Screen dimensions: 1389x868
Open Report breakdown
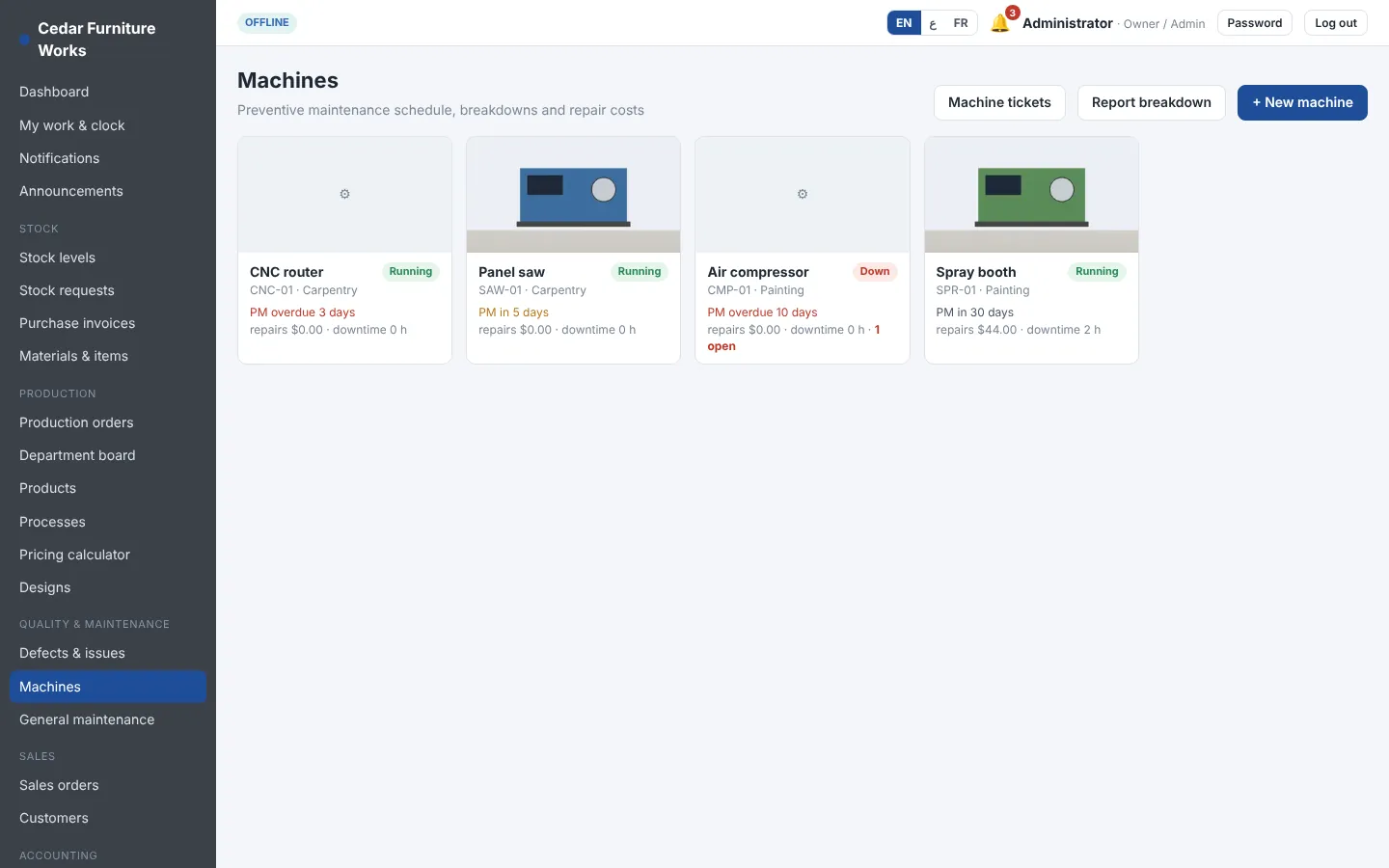1151,102
